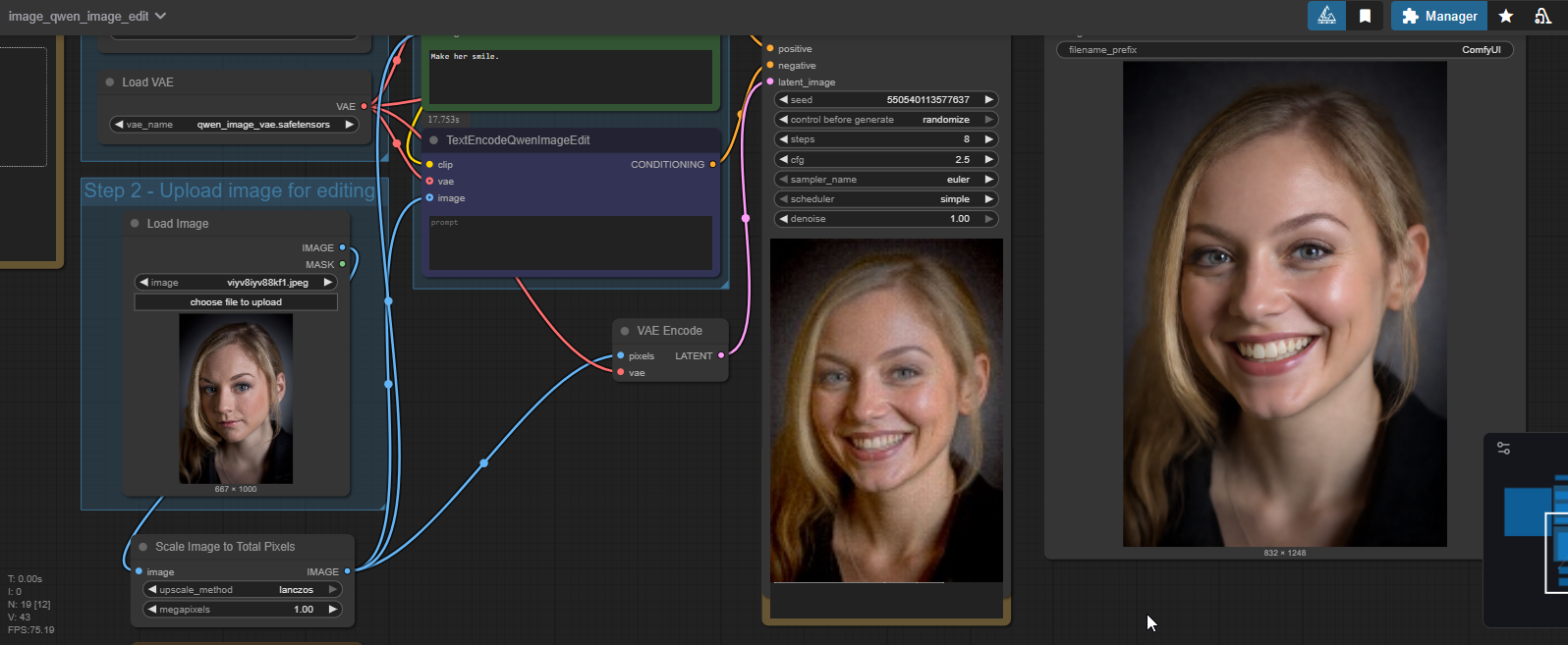
Task: Click the bookmark icon in top bar
Action: pos(1365,16)
